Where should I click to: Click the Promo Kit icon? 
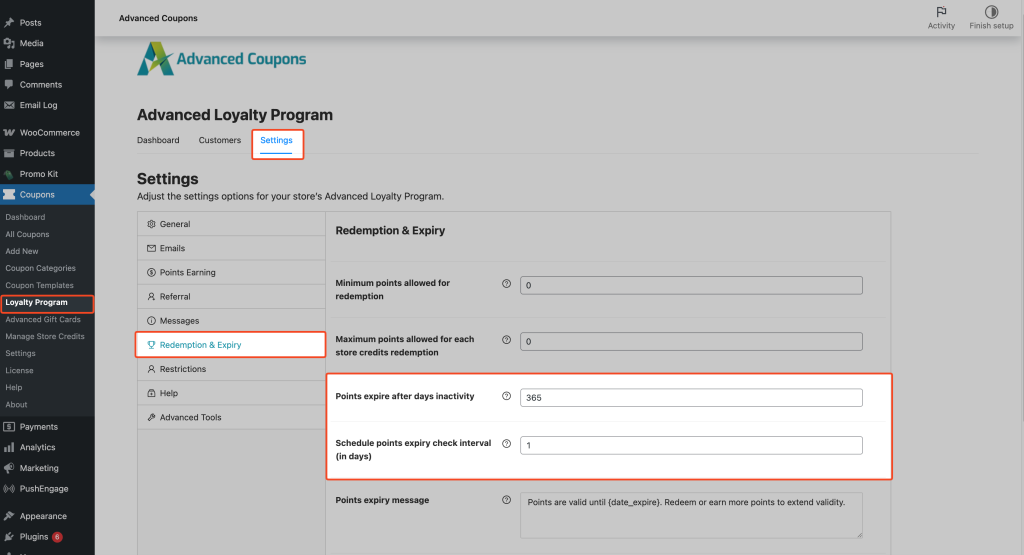tap(9, 174)
